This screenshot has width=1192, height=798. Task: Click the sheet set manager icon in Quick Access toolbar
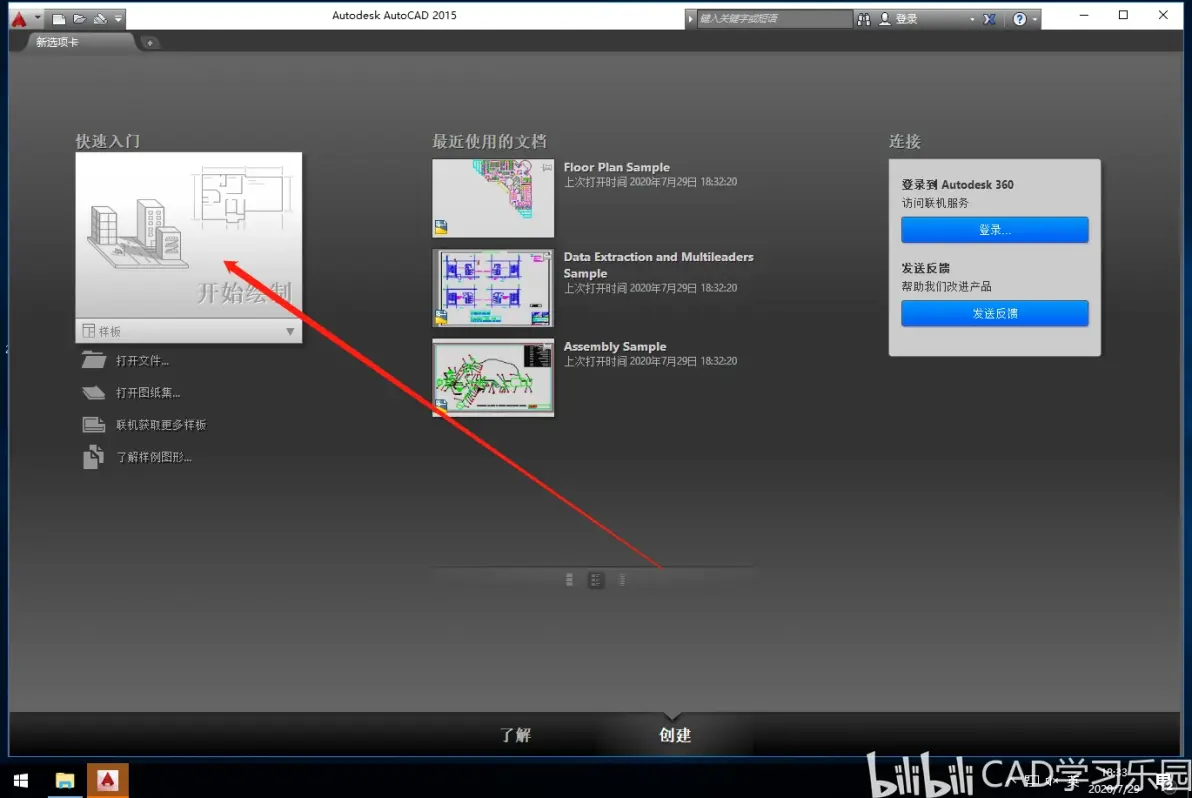(x=100, y=19)
